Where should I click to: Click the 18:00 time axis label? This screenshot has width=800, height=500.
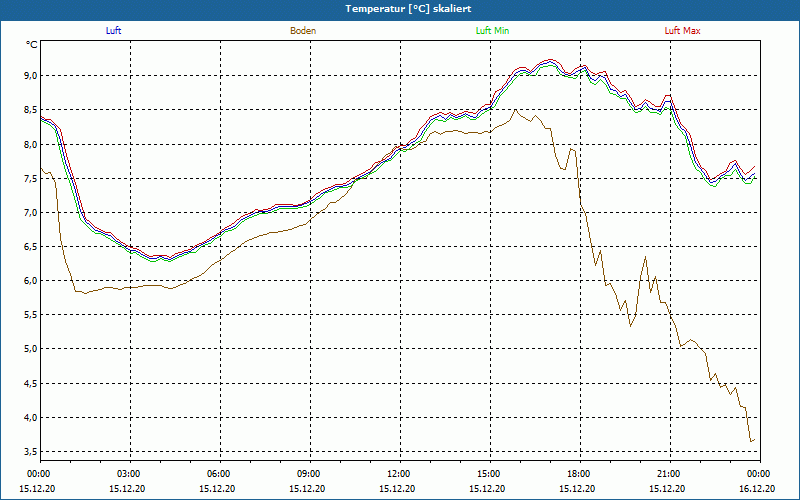pos(580,474)
